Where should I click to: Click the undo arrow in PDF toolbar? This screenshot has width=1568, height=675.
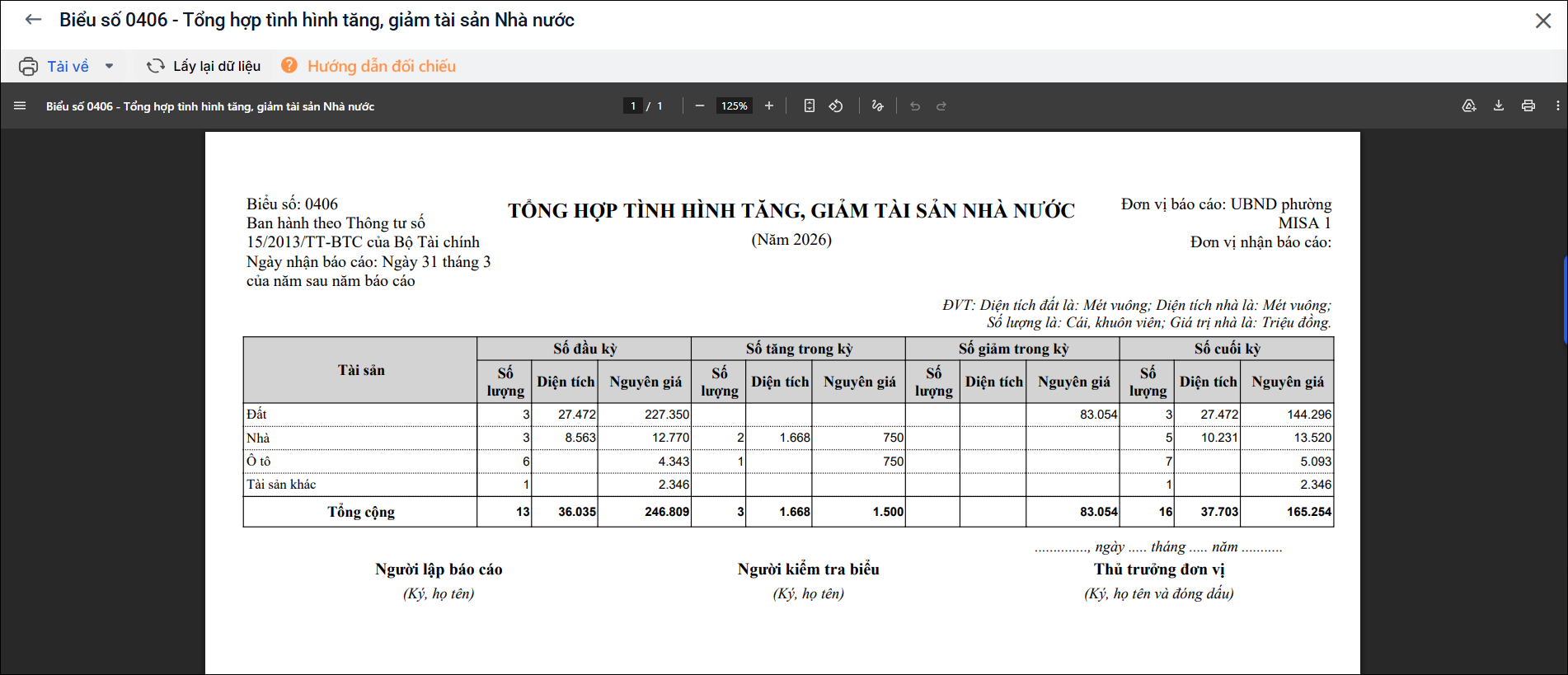pos(915,105)
